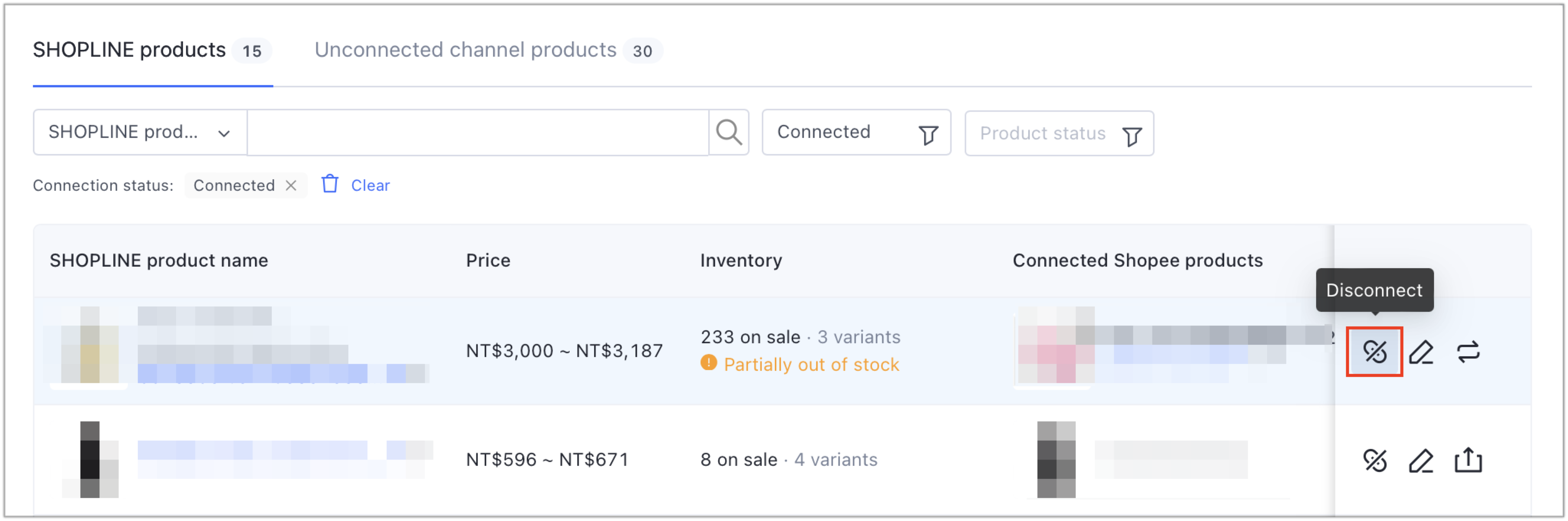The width and height of the screenshot is (1568, 521).
Task: Click the edit pencil icon in the NT$596 row
Action: (x=1421, y=460)
